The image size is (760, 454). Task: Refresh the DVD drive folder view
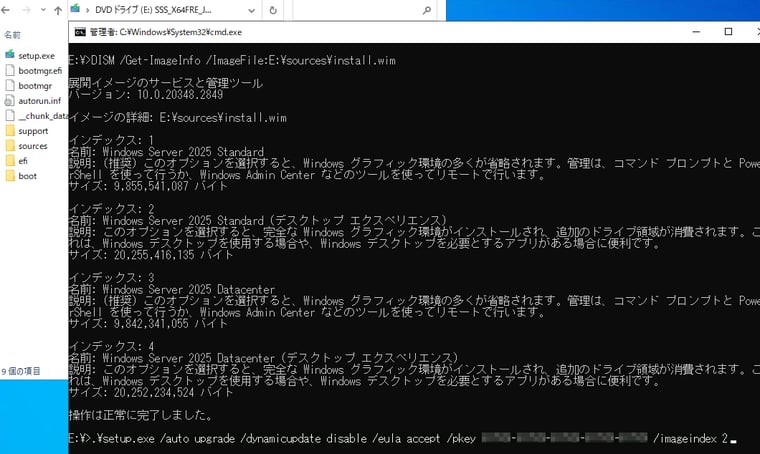(x=273, y=10)
